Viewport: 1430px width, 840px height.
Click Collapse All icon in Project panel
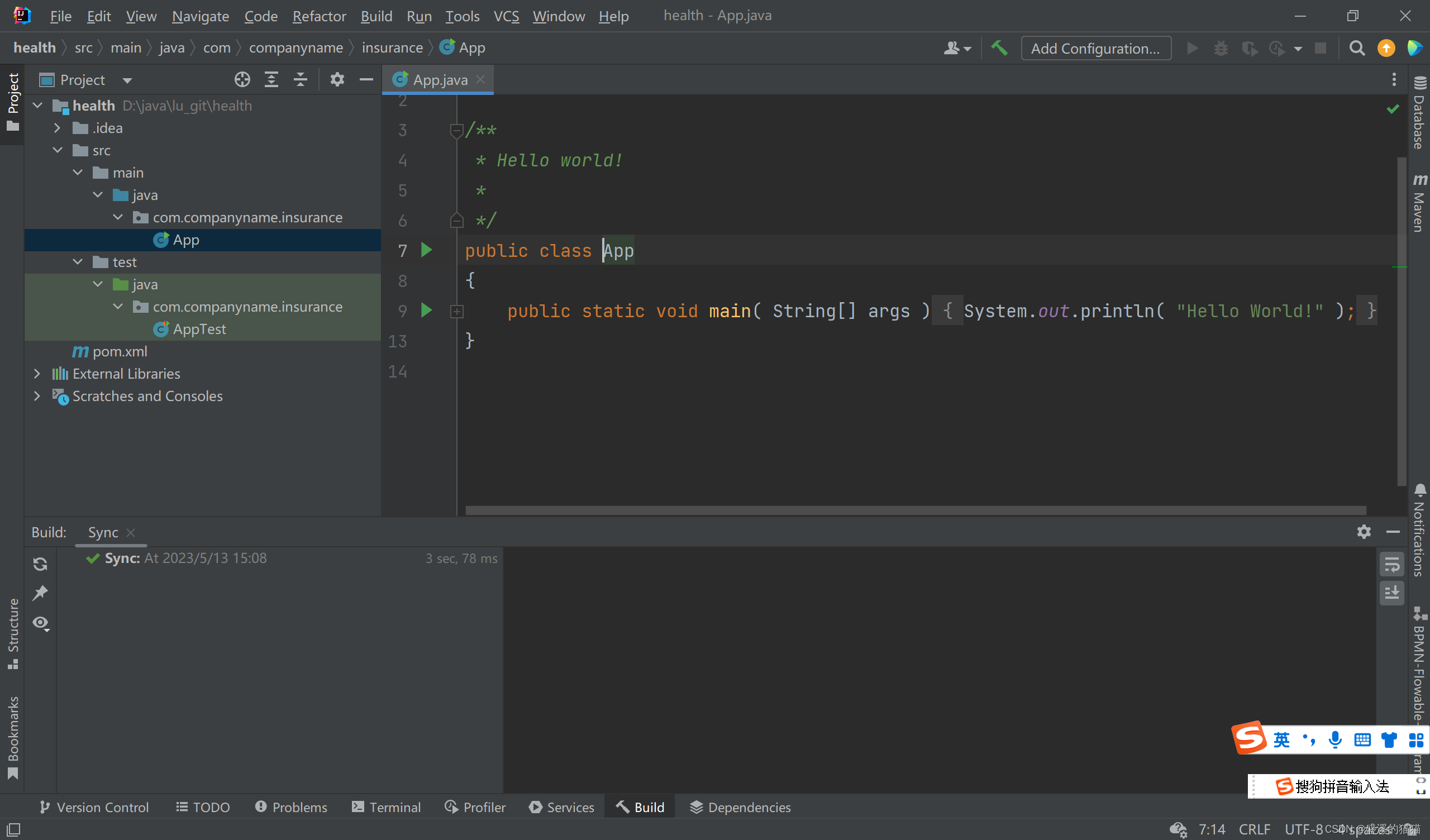tap(300, 79)
